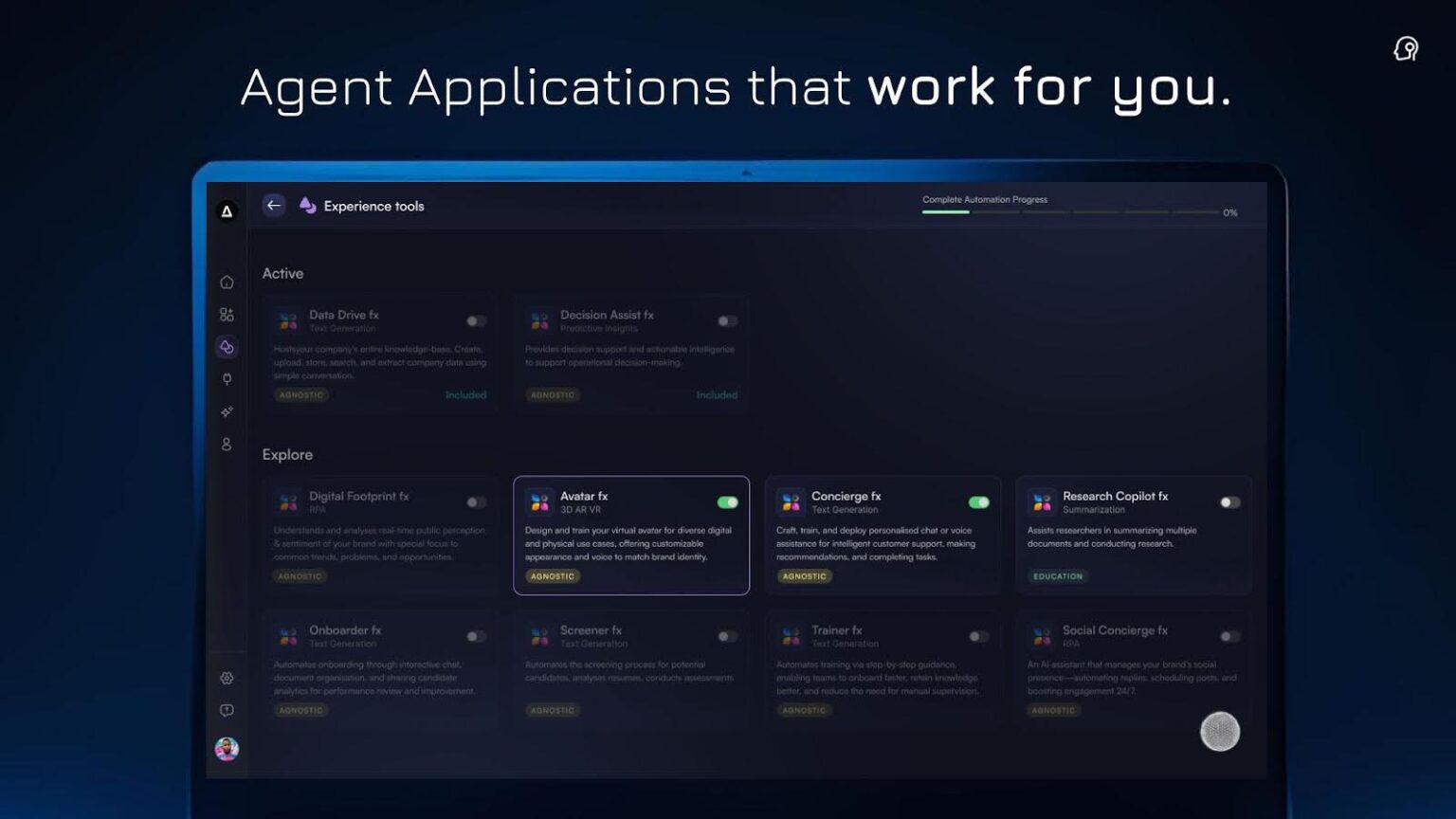Enable the Digital Footprint fx toggle

pos(476,502)
